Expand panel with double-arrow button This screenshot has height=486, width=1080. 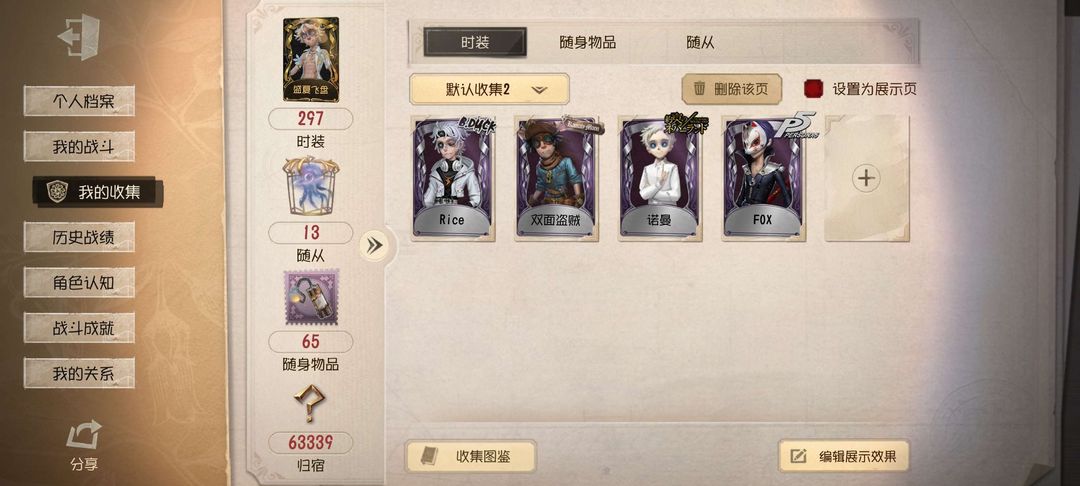[375, 246]
